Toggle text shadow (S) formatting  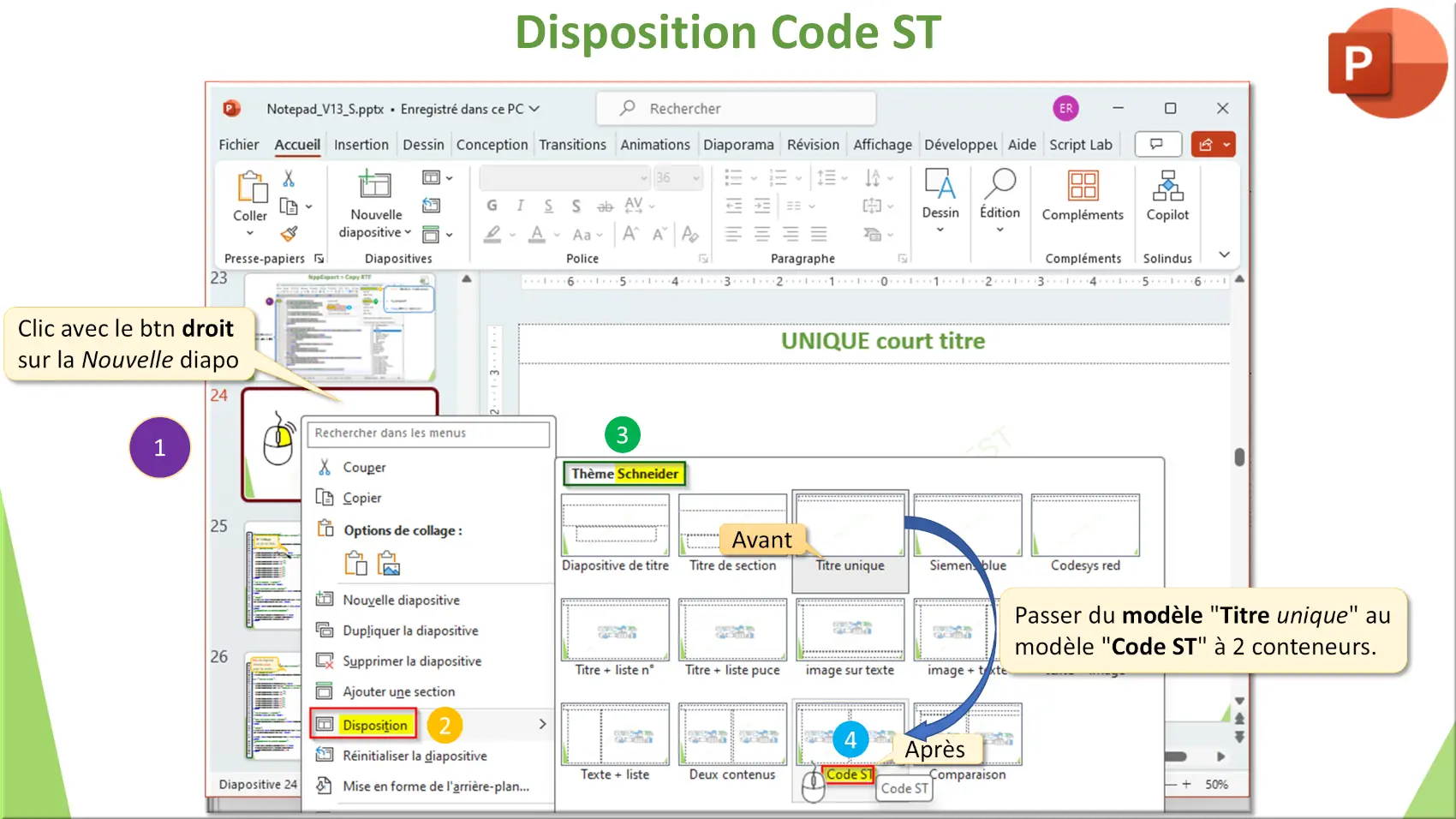576,206
